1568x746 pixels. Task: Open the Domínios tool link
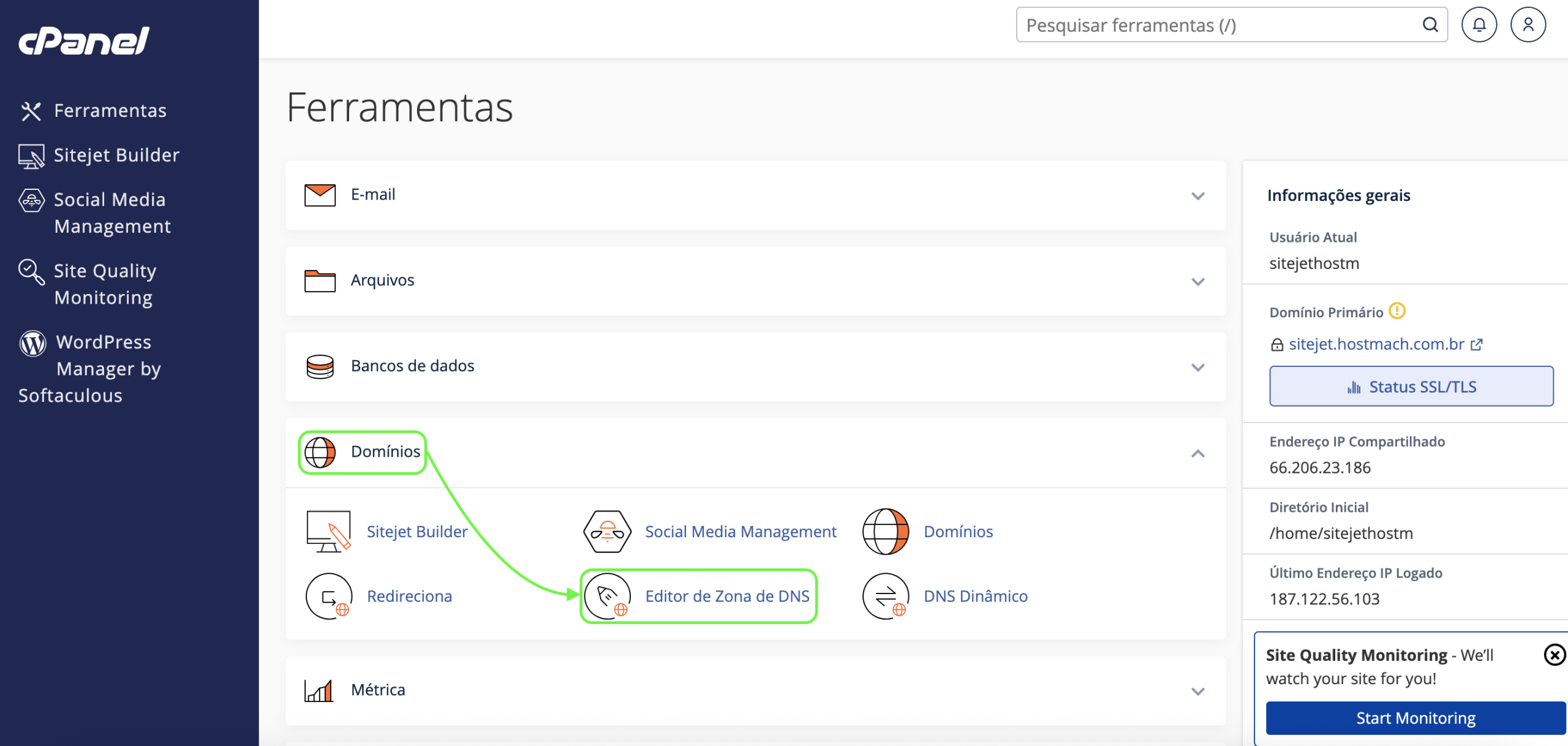pos(959,532)
